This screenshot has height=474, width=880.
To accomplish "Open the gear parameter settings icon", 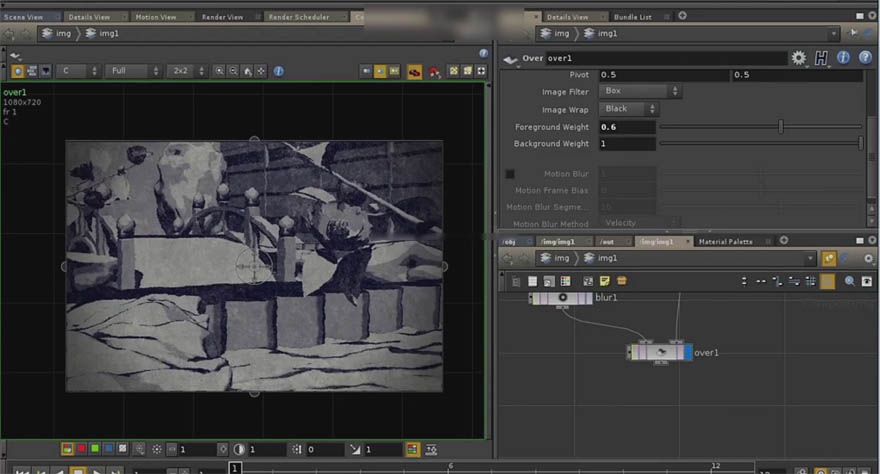I will pyautogui.click(x=799, y=57).
